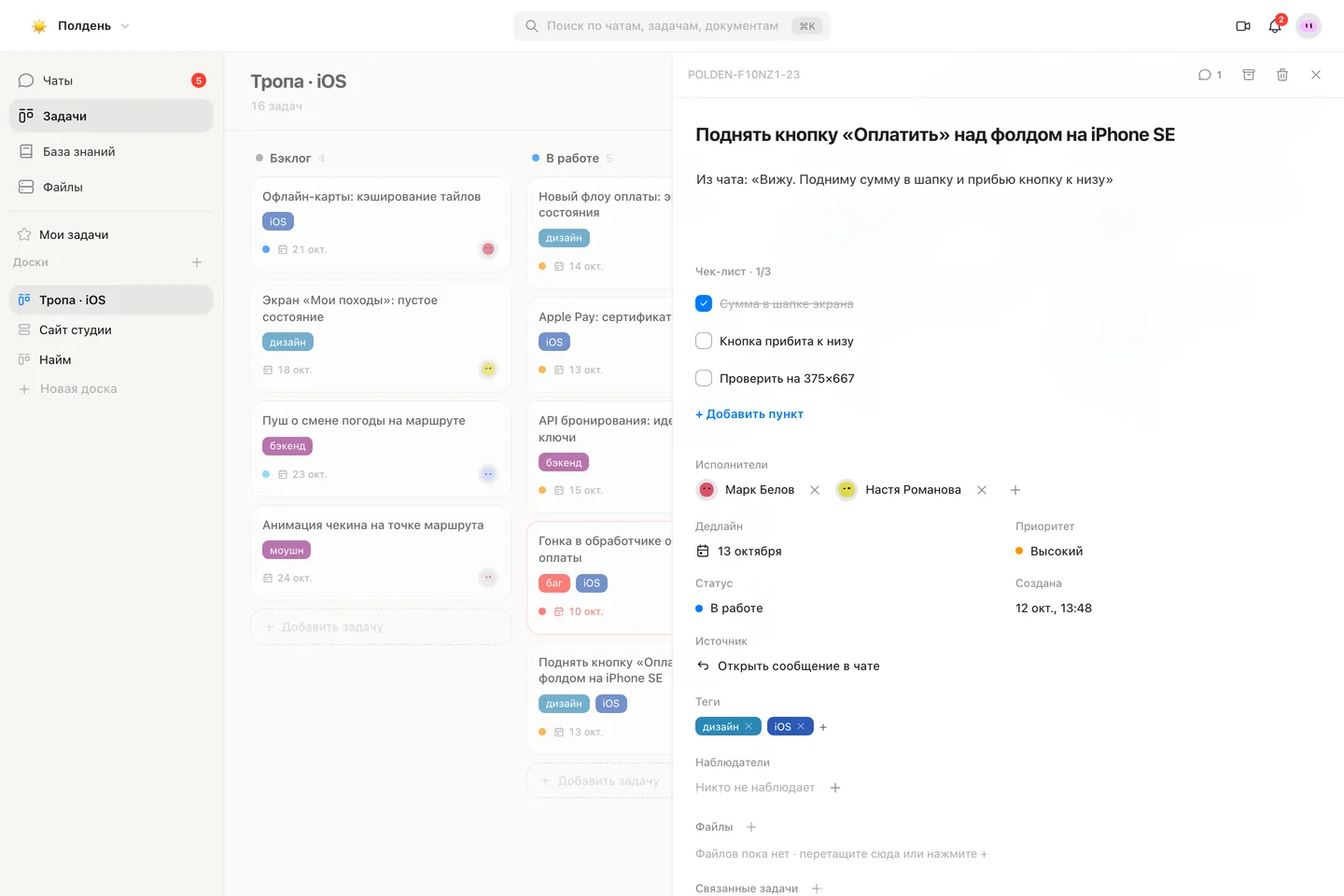
Task: Delete task with trash icon
Action: pyautogui.click(x=1282, y=75)
